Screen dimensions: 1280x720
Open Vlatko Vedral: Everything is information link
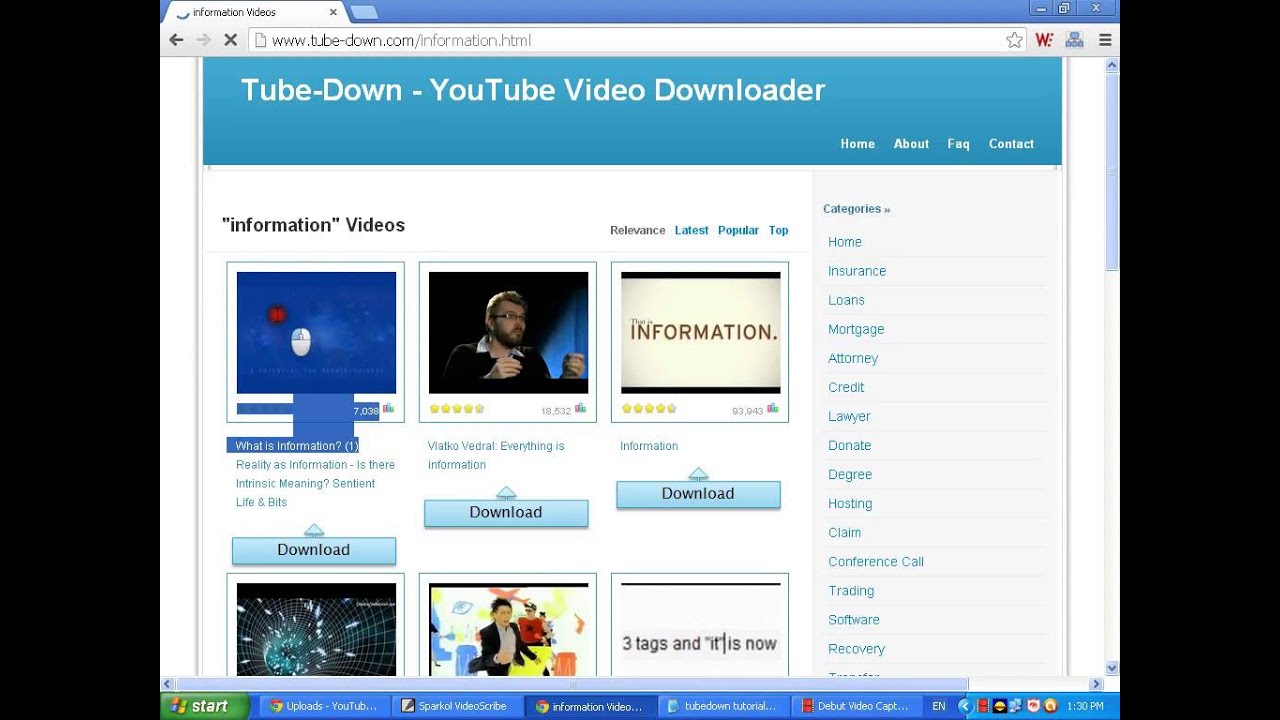(496, 455)
